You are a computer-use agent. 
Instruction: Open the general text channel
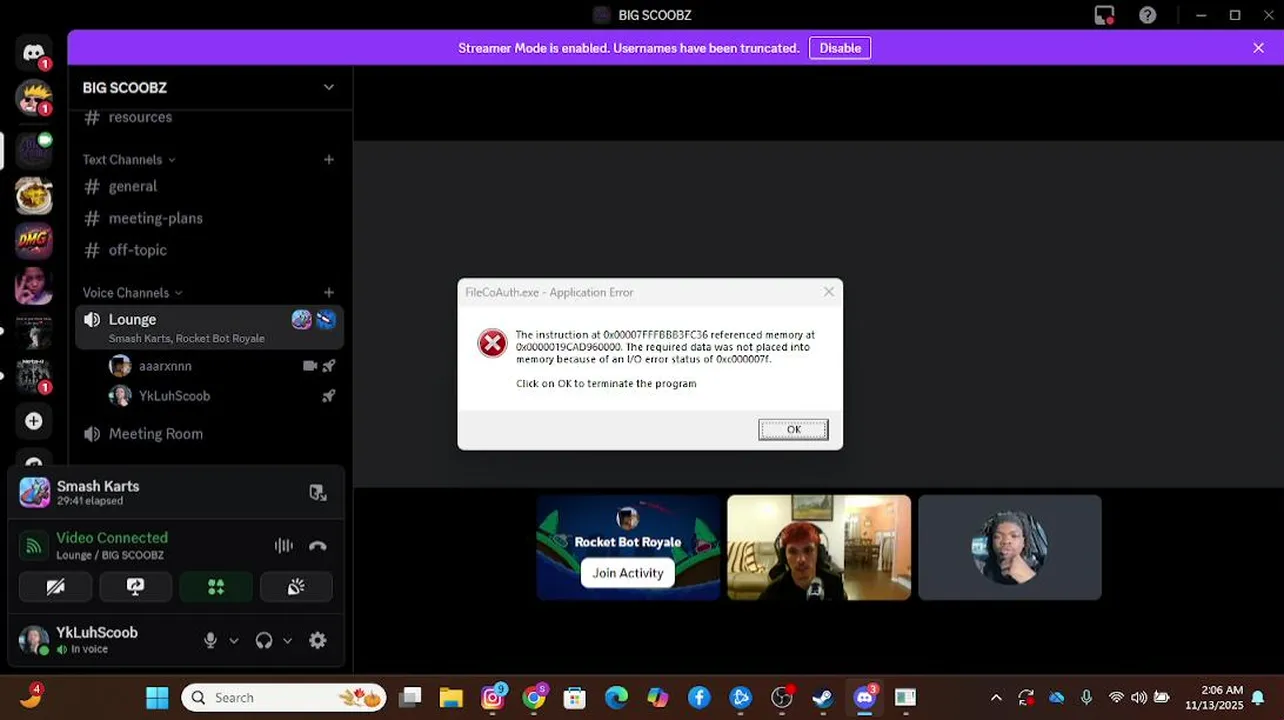click(209, 186)
